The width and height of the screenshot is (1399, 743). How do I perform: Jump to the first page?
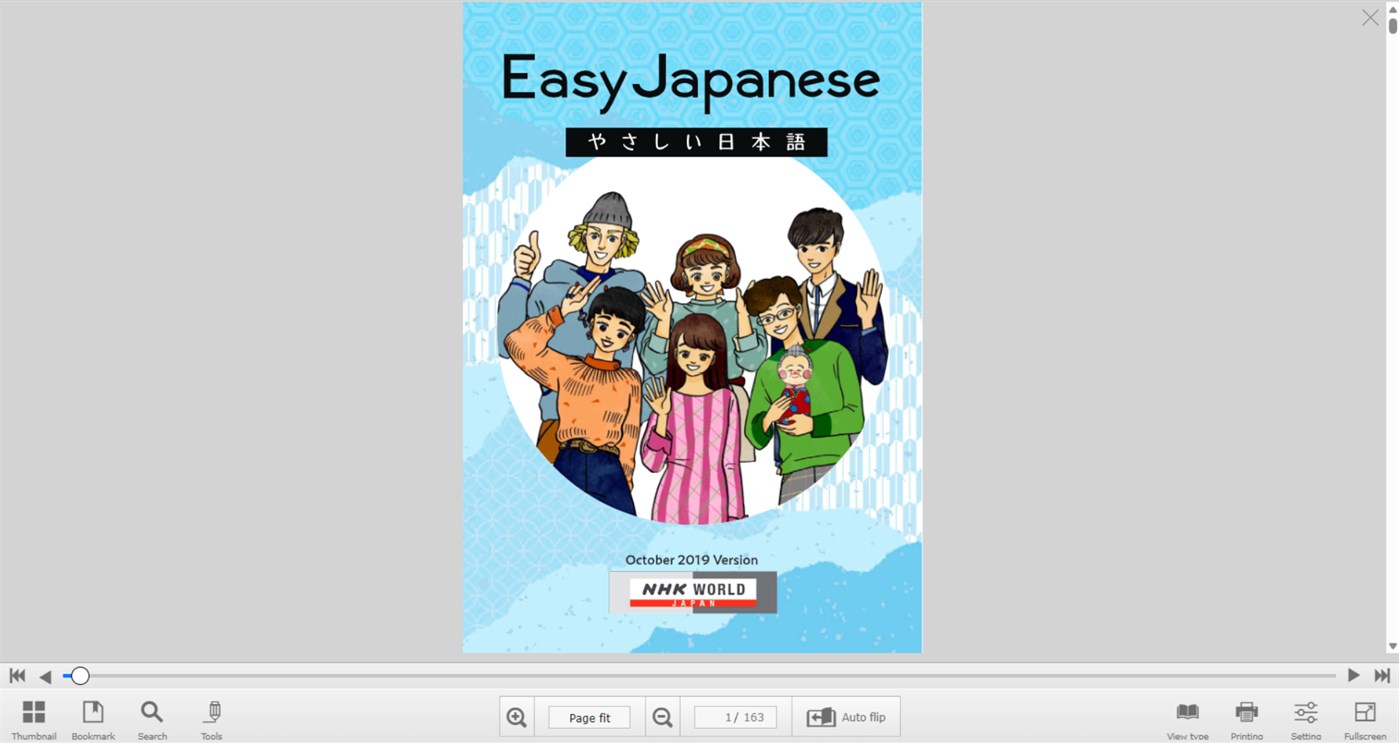point(17,676)
